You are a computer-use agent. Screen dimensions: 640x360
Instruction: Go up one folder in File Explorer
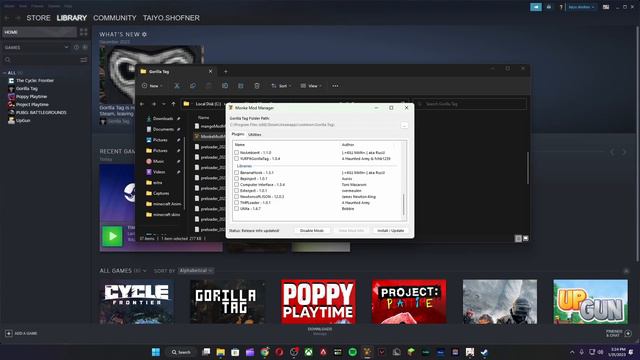173,104
